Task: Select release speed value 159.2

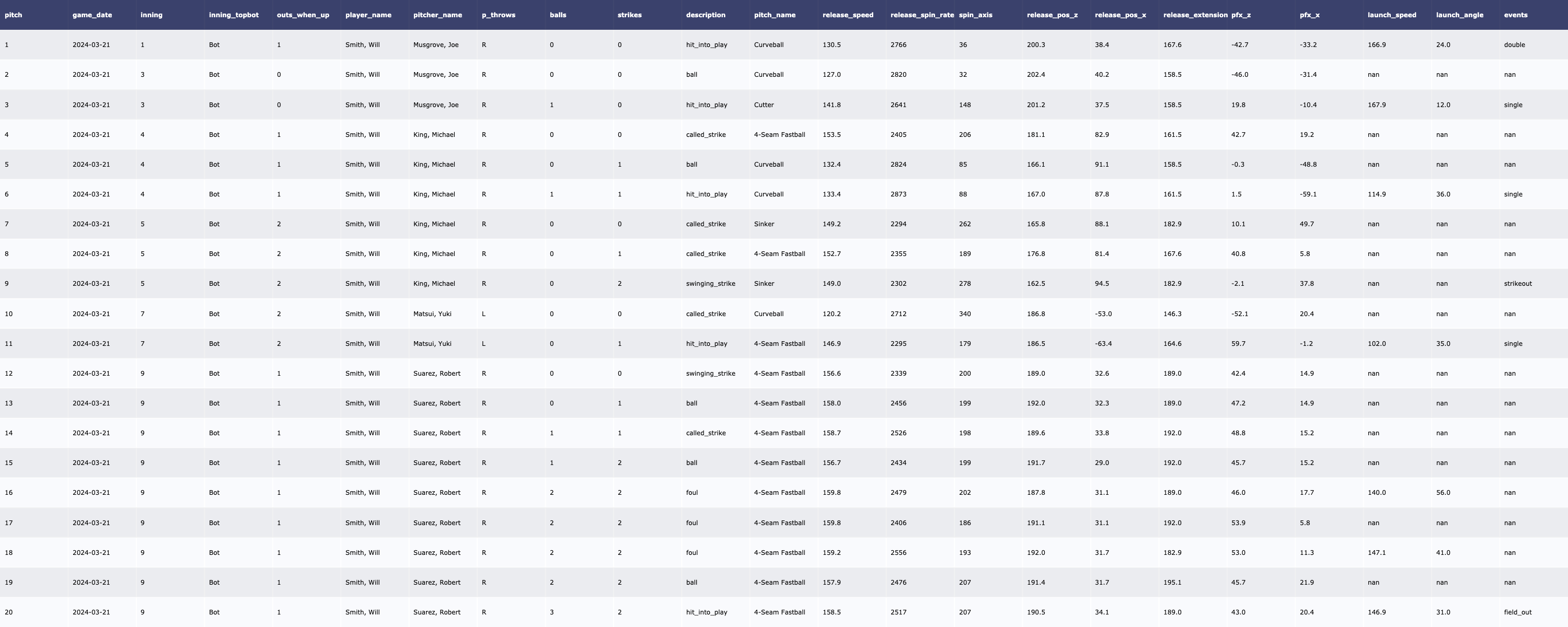Action: pos(831,553)
